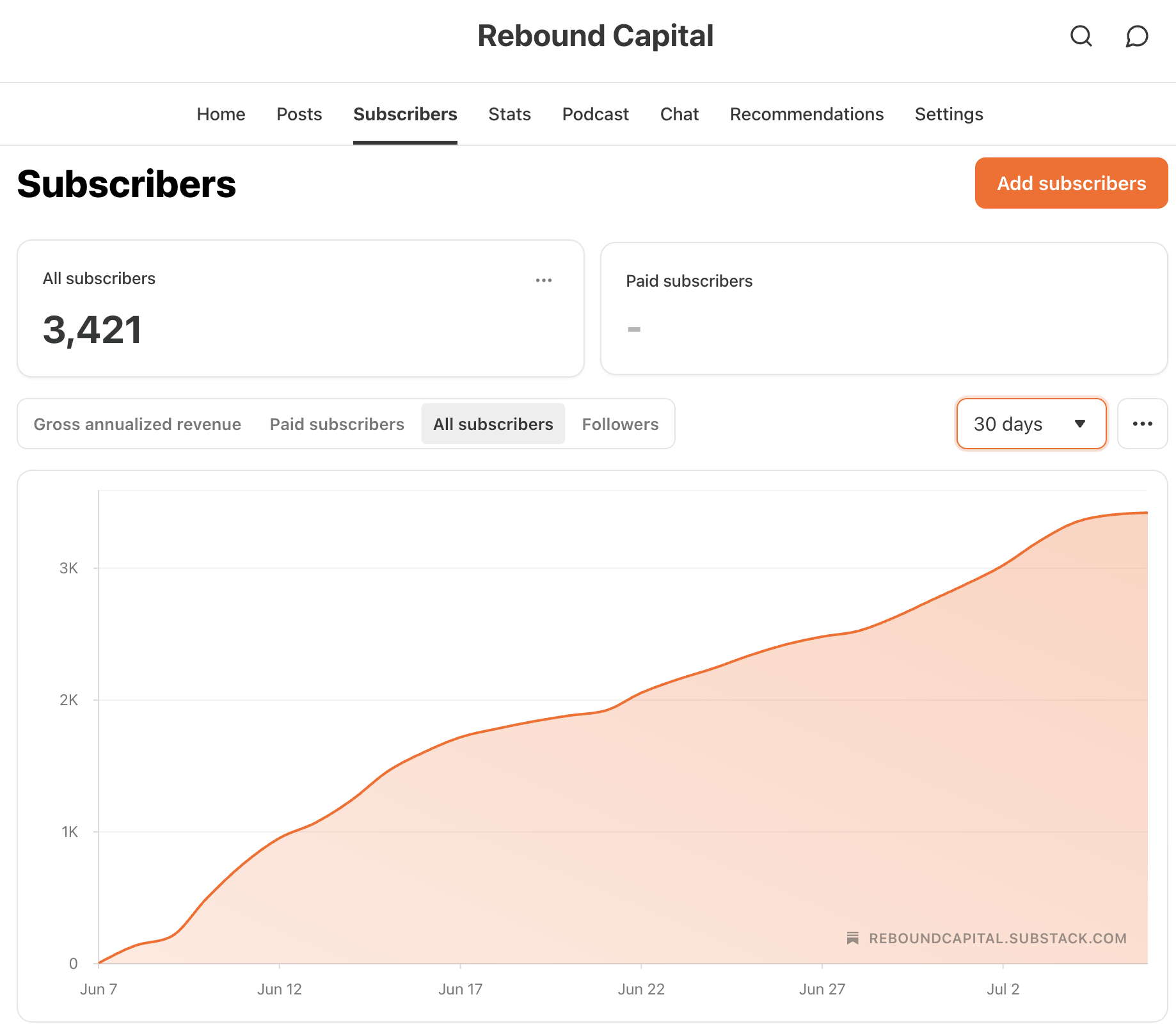This screenshot has width=1176, height=1029.
Task: Open the ellipsis menu beside the 30 days filter
Action: tap(1143, 424)
